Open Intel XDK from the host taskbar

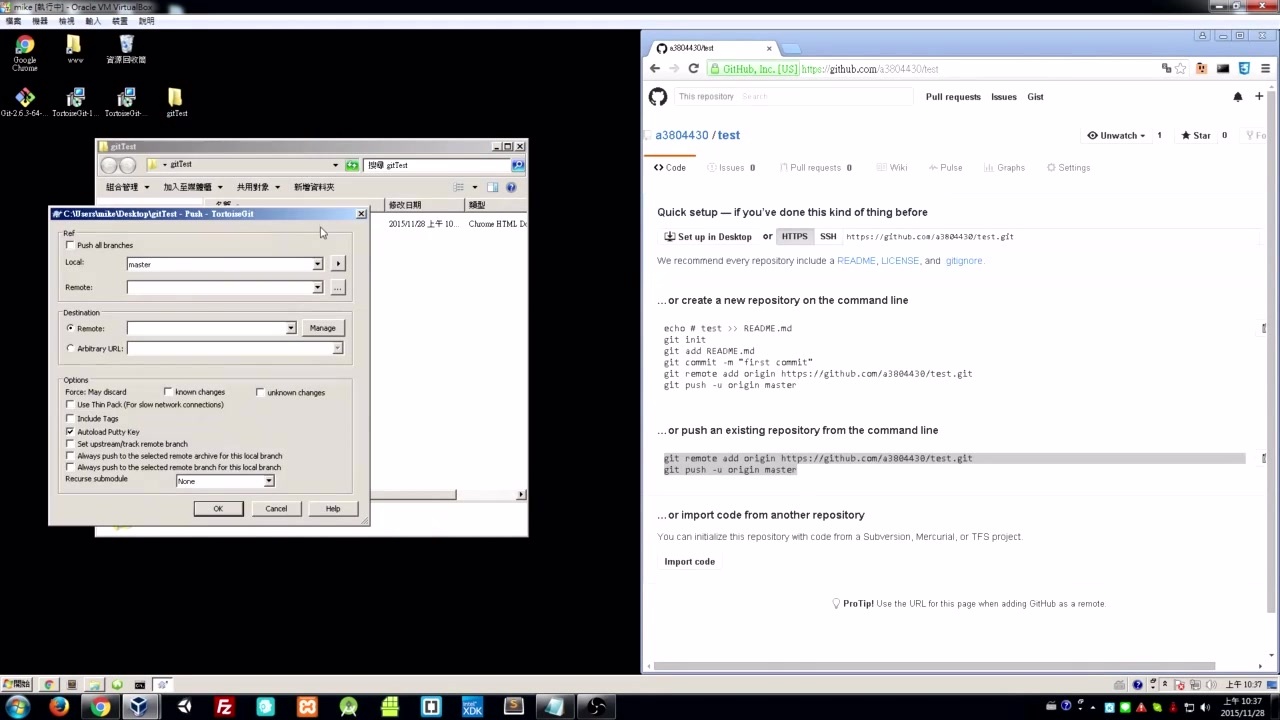click(472, 708)
